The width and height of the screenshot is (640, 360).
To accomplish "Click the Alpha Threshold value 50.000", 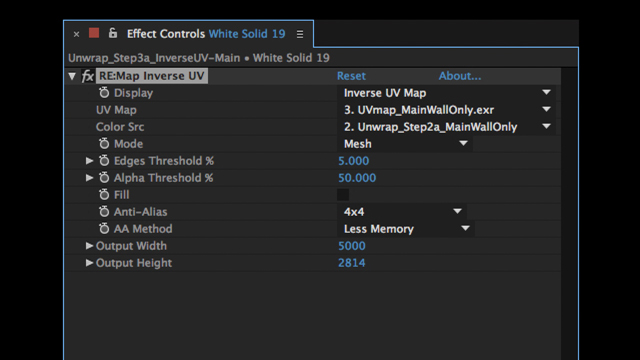I will (x=357, y=178).
